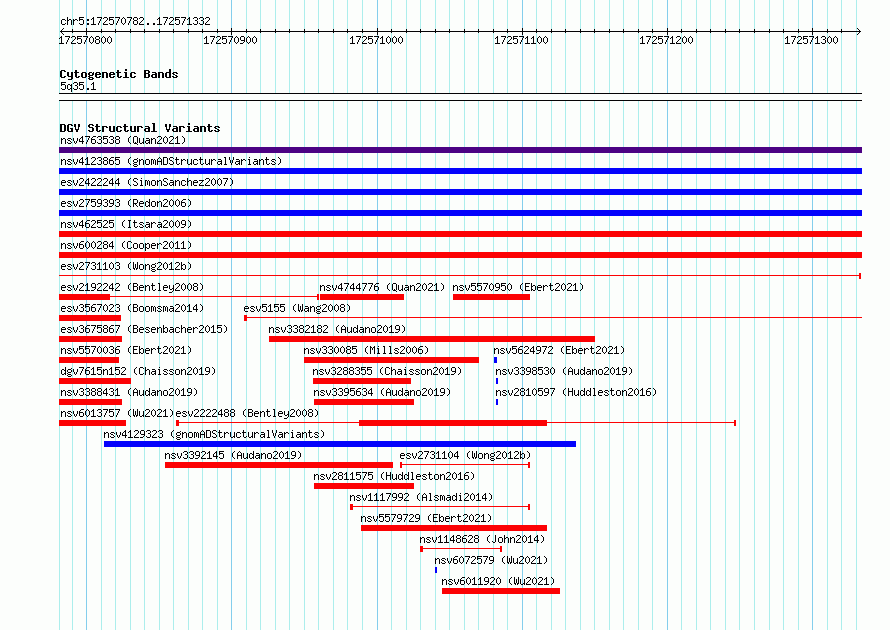890x630 pixels.
Task: Click the 5q35.1 cytogenetic band label
Action: 78,86
